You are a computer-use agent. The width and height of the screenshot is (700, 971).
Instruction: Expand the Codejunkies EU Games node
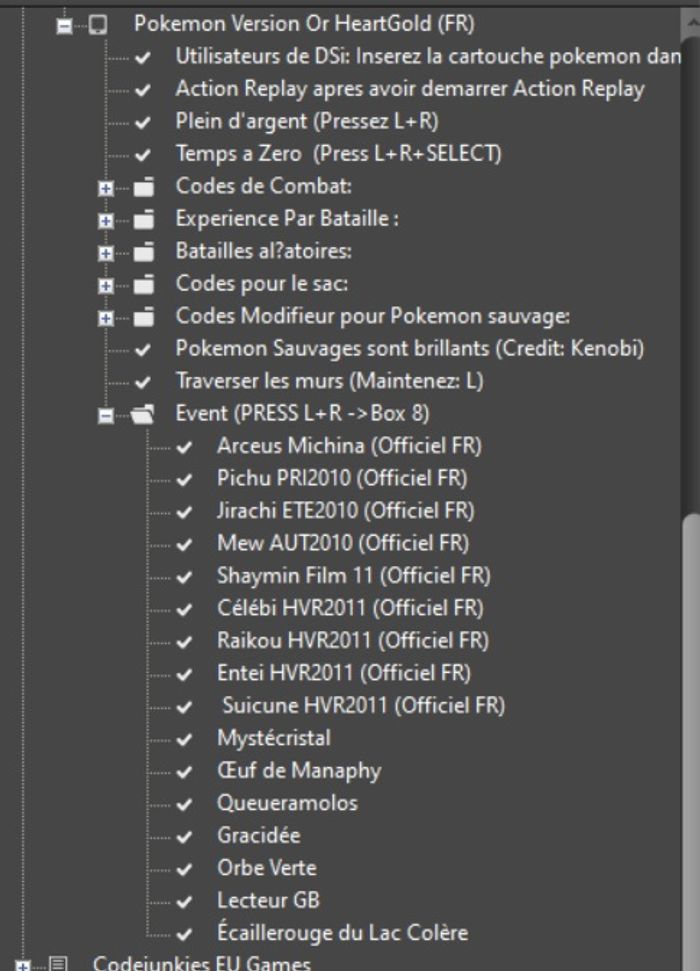23,965
